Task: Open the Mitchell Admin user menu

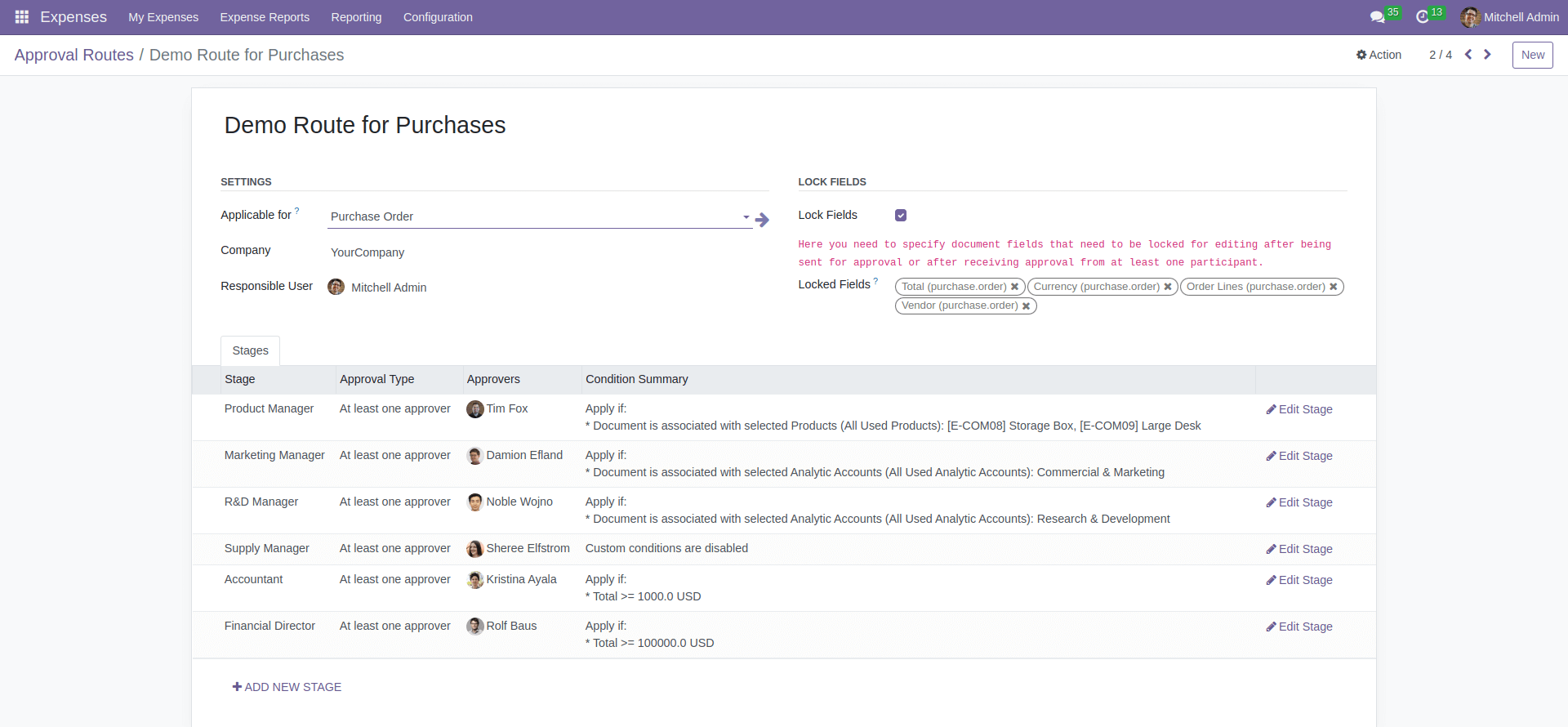Action: (1509, 17)
